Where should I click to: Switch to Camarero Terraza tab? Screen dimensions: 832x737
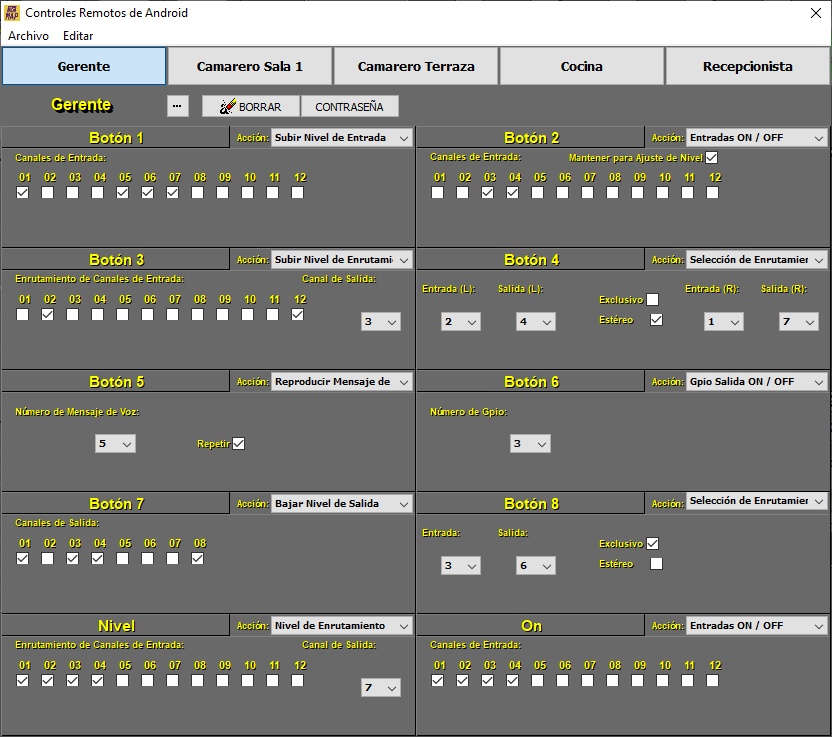coord(416,67)
